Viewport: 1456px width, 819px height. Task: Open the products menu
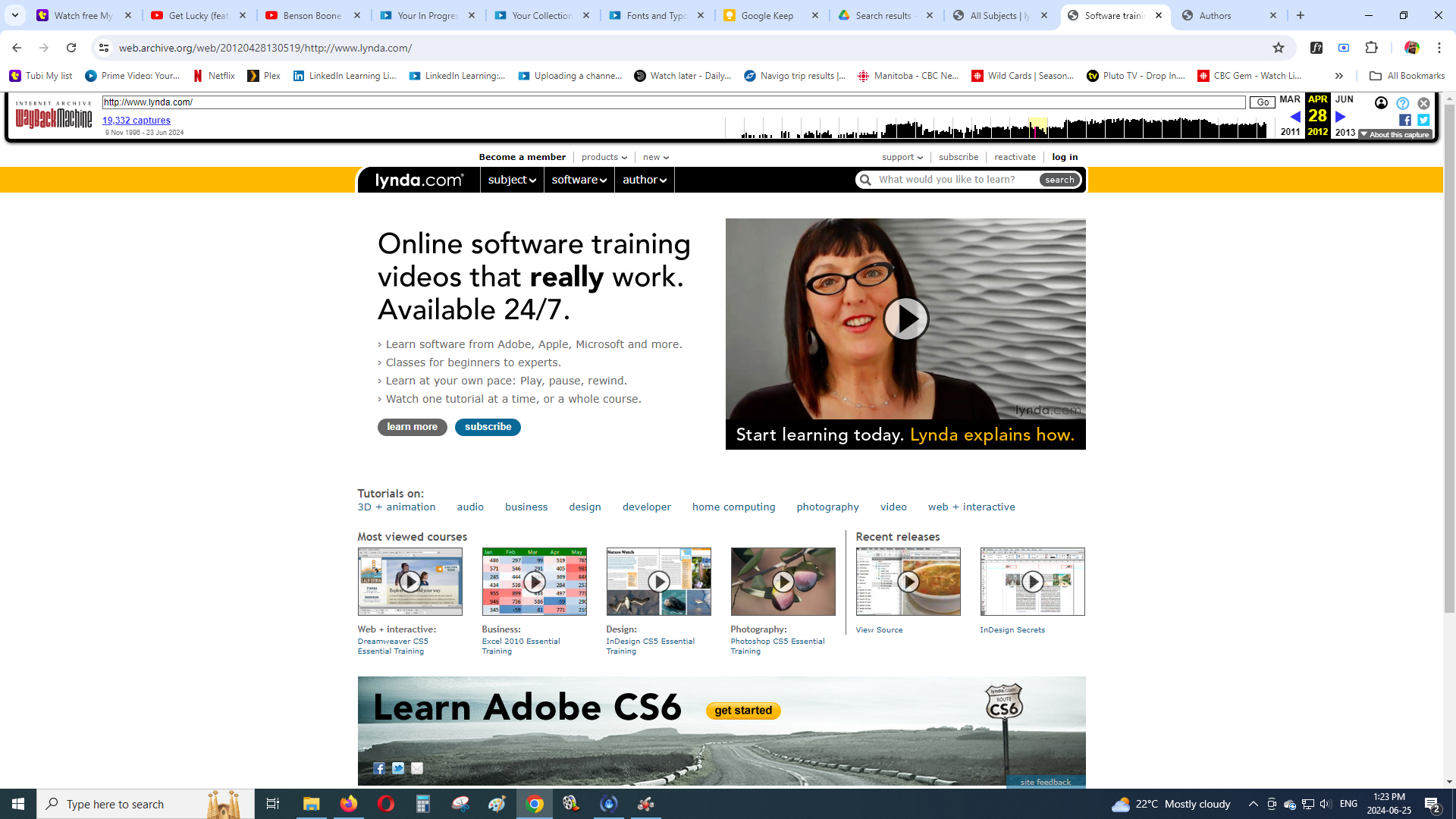tap(604, 157)
